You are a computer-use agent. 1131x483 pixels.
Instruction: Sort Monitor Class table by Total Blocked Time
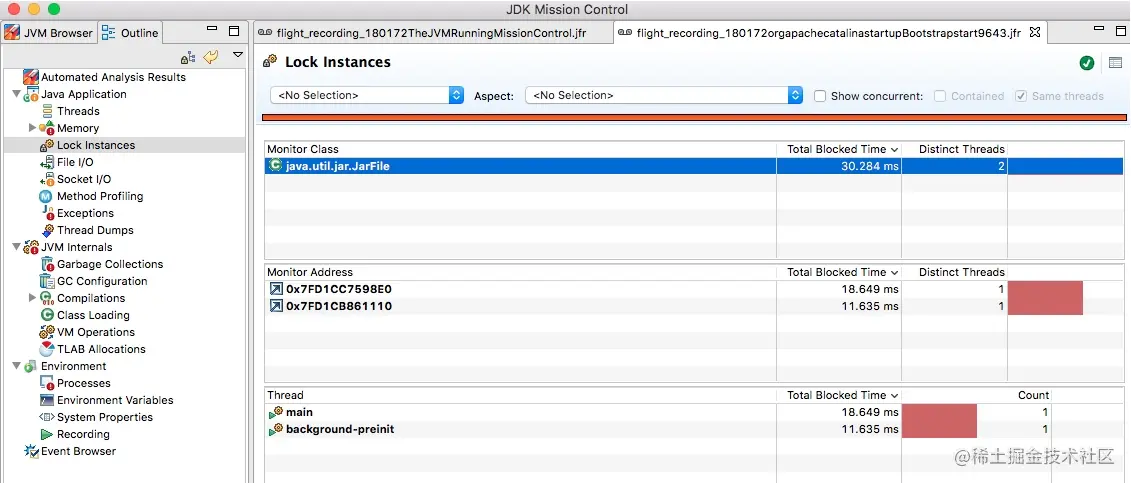[x=839, y=149]
